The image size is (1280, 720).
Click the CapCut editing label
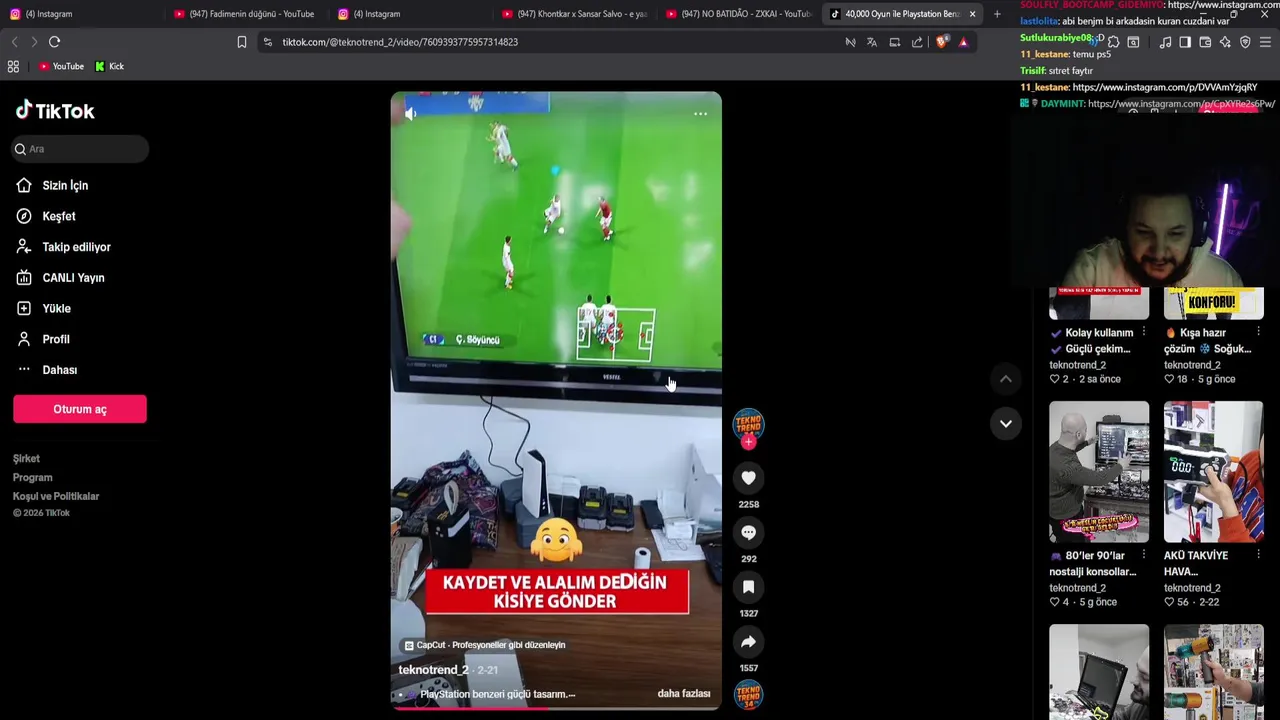click(x=485, y=645)
